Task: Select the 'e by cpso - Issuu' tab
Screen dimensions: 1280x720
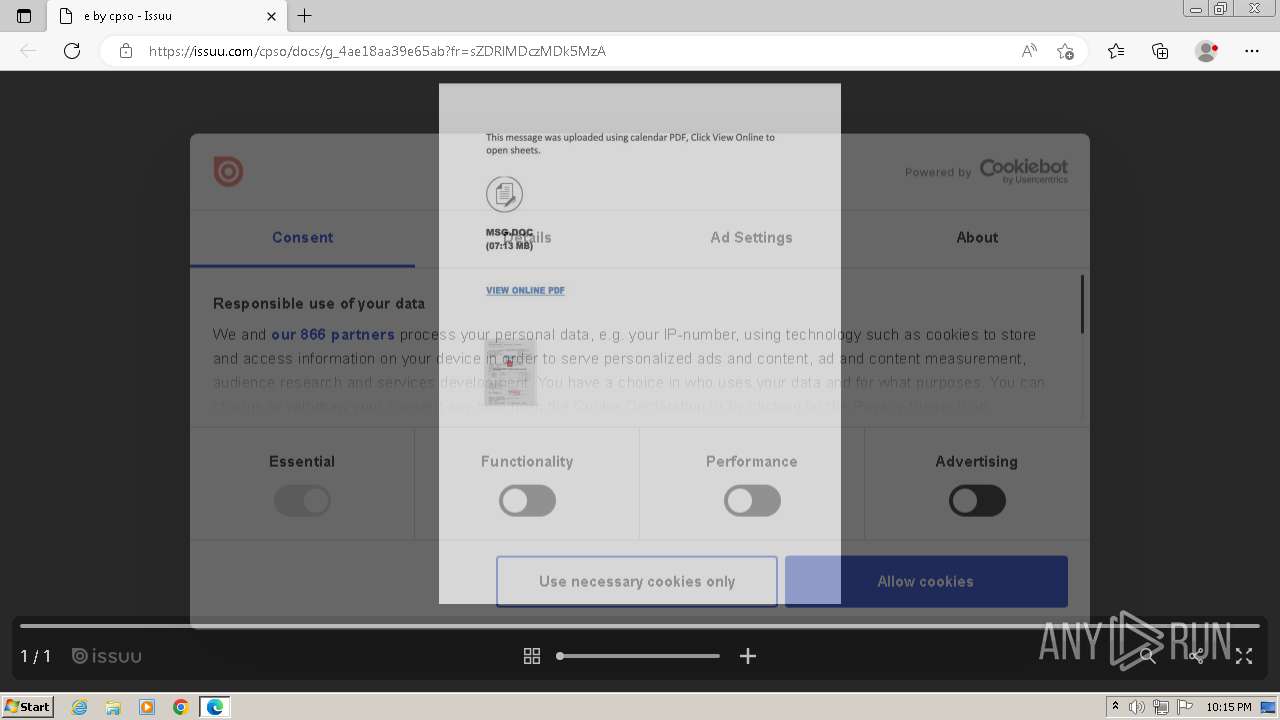Action: pos(167,16)
